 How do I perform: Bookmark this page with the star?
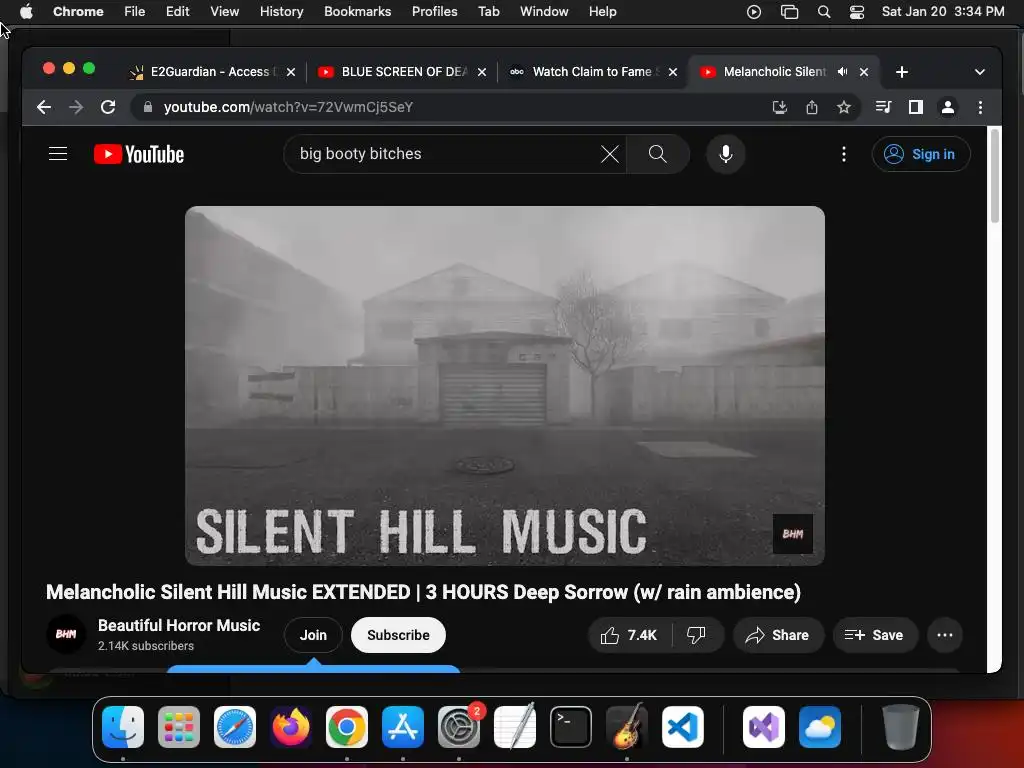click(844, 107)
